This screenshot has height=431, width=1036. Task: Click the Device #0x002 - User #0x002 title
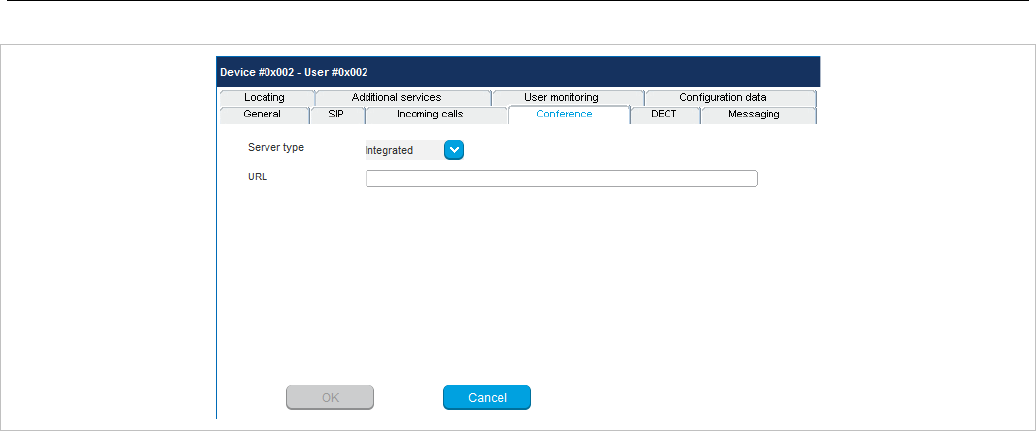click(x=293, y=72)
